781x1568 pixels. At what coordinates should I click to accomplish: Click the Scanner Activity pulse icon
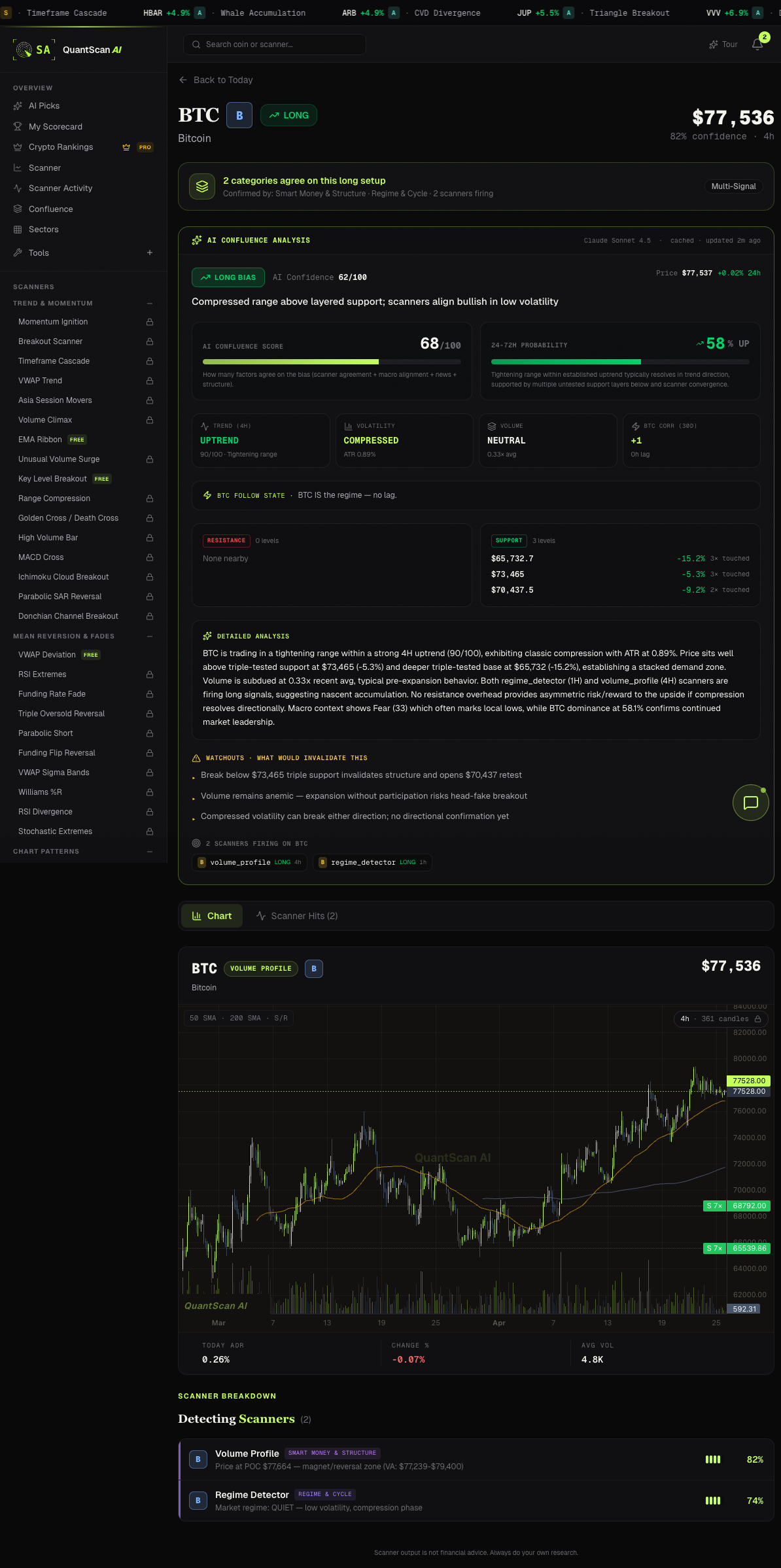point(18,188)
